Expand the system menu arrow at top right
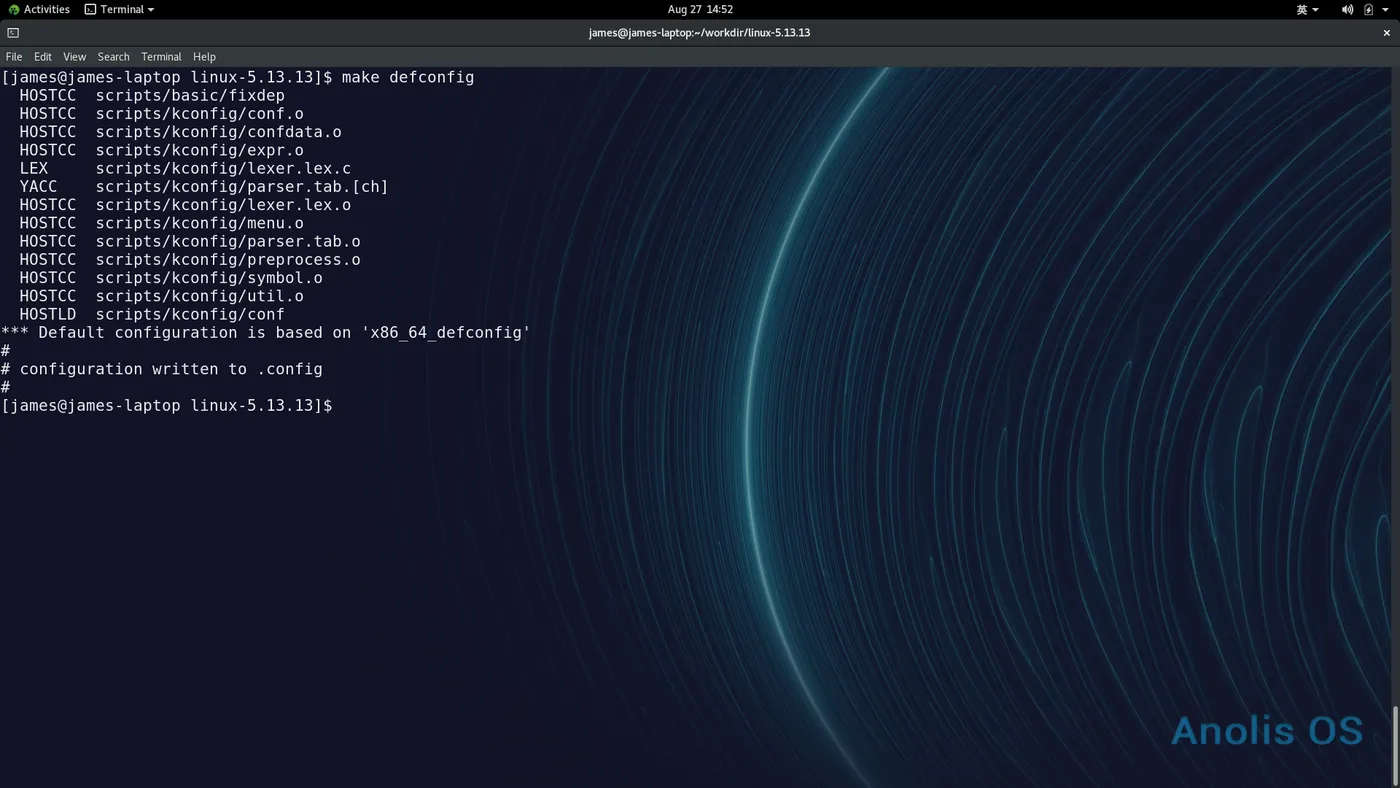Viewport: 1400px width, 788px height. coord(1386,9)
